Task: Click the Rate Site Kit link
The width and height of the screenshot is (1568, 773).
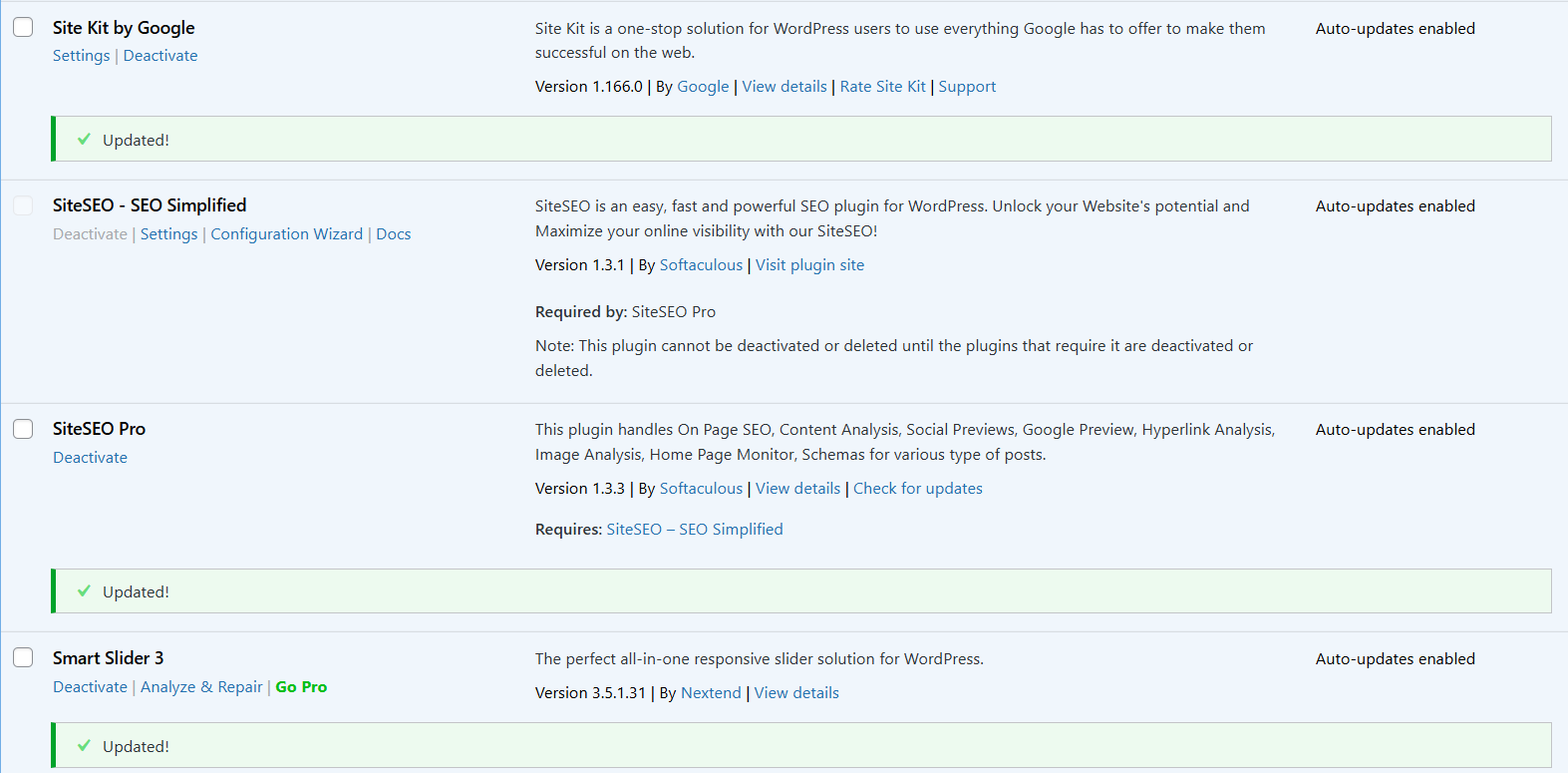Action: [882, 87]
